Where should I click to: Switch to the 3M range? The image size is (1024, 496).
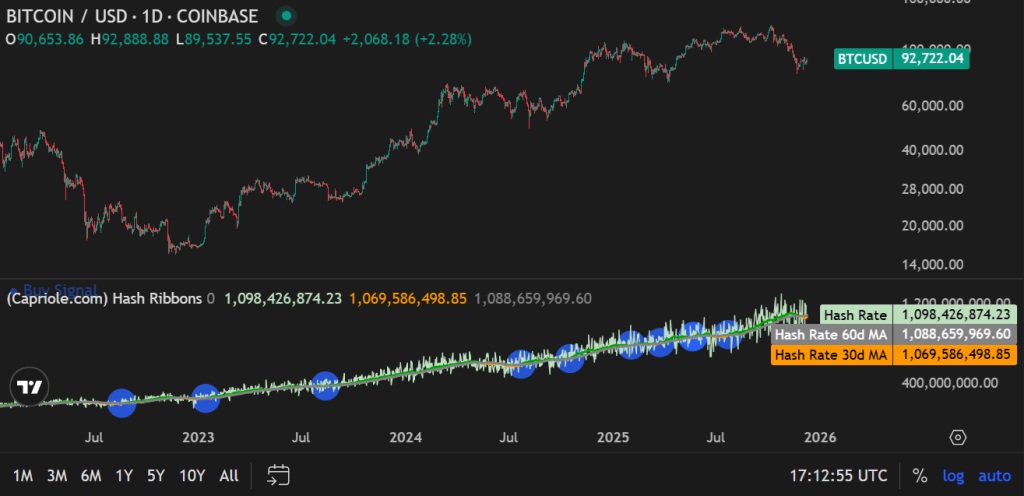point(57,476)
